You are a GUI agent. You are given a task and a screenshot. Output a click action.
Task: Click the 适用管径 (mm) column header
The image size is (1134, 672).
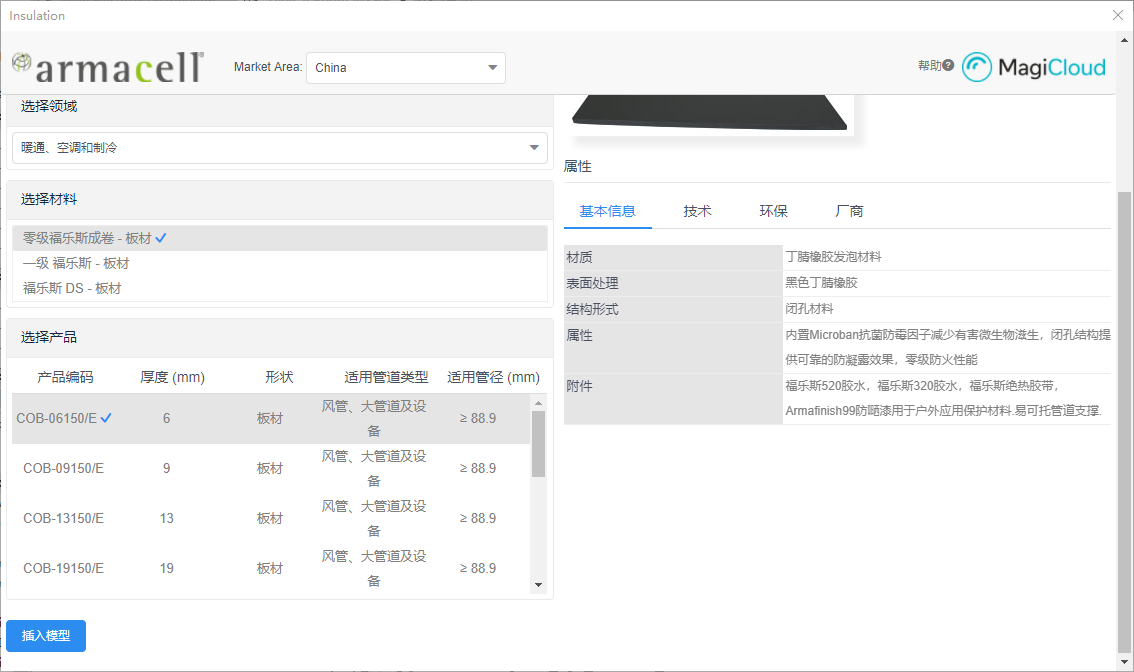coord(493,377)
